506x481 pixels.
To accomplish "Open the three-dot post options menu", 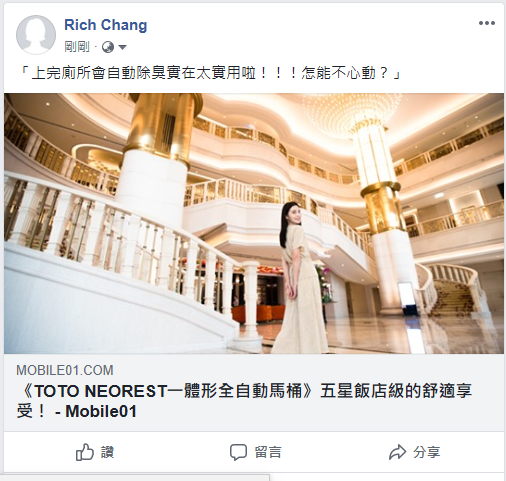I will coord(487,23).
